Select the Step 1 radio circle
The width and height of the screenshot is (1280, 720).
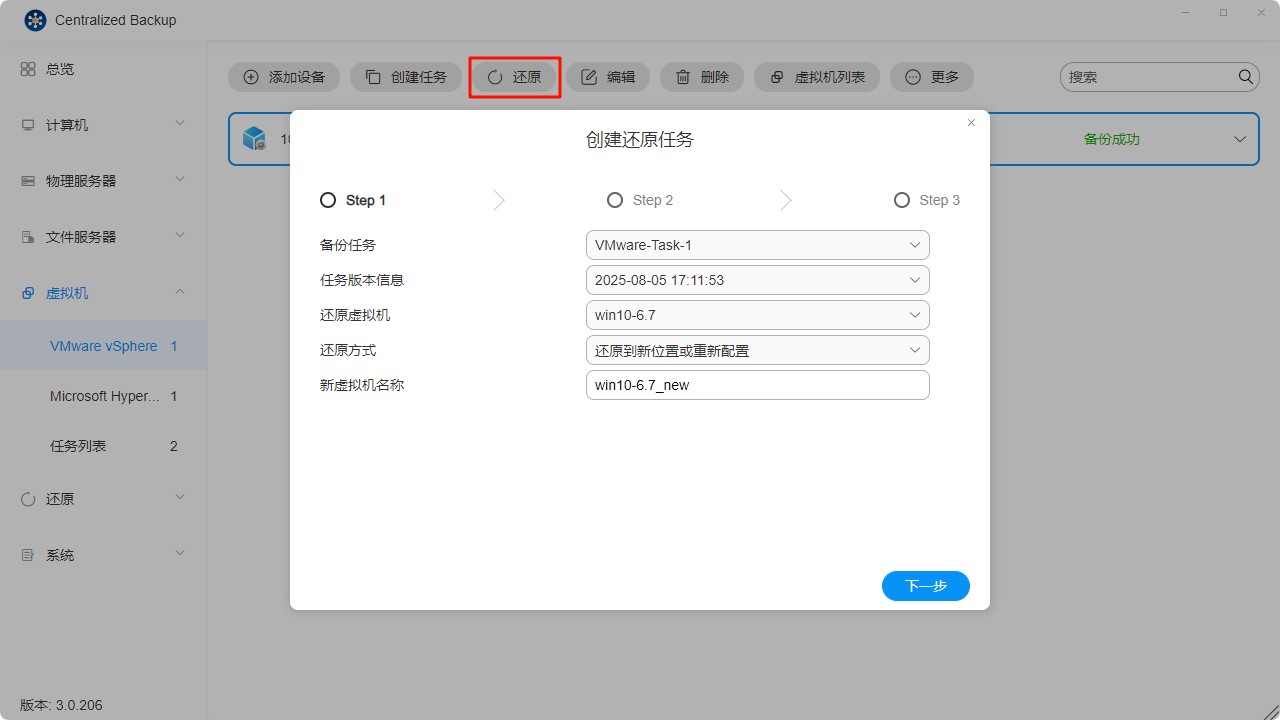327,199
